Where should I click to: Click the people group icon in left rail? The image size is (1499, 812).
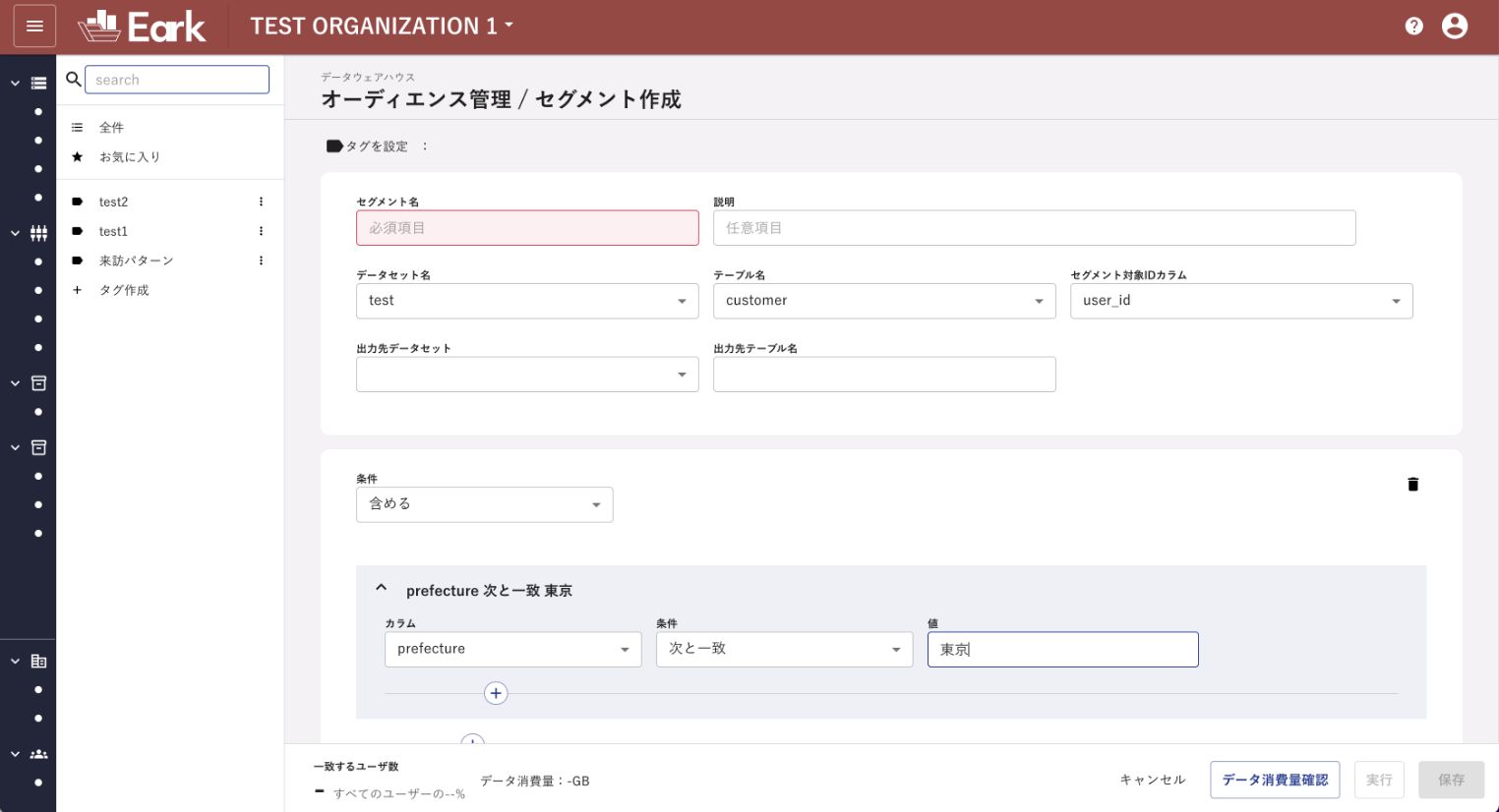click(x=38, y=754)
